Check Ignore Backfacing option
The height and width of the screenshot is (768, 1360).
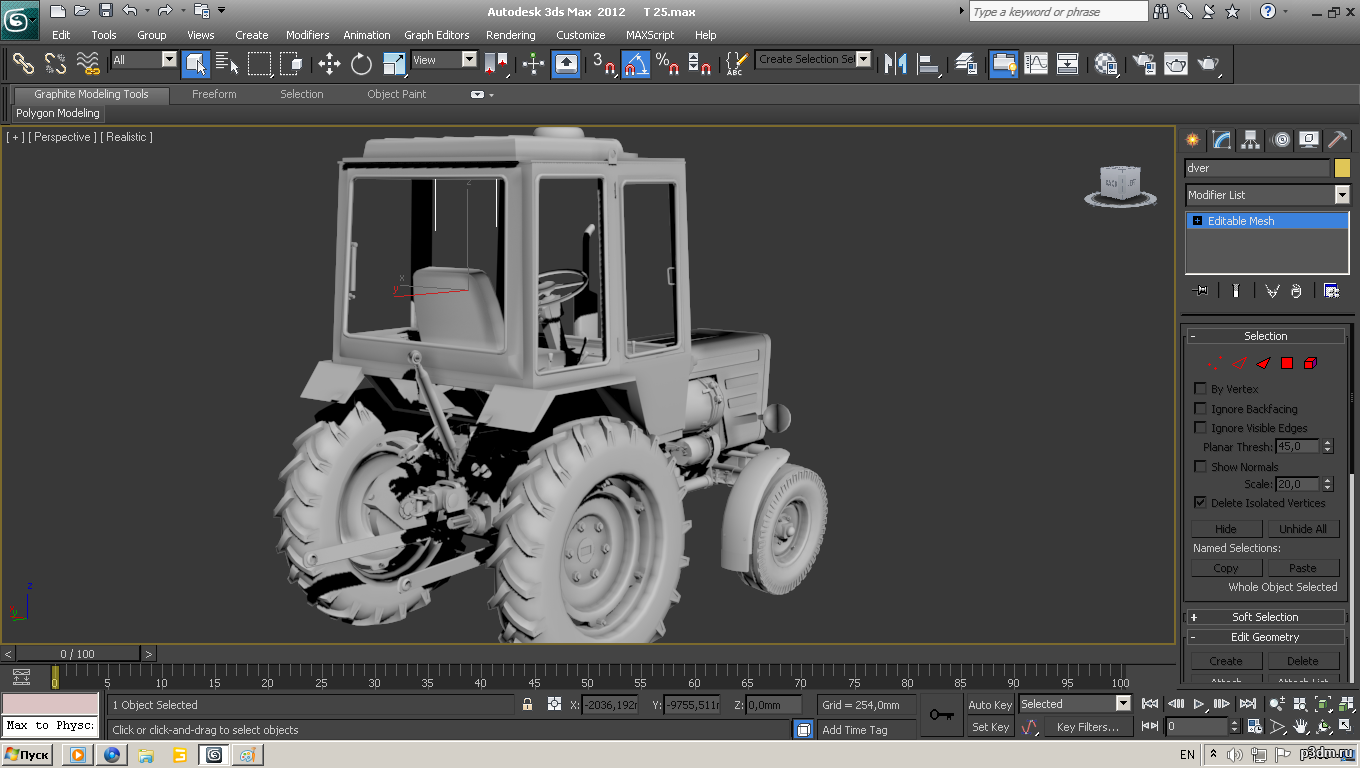click(x=1201, y=408)
